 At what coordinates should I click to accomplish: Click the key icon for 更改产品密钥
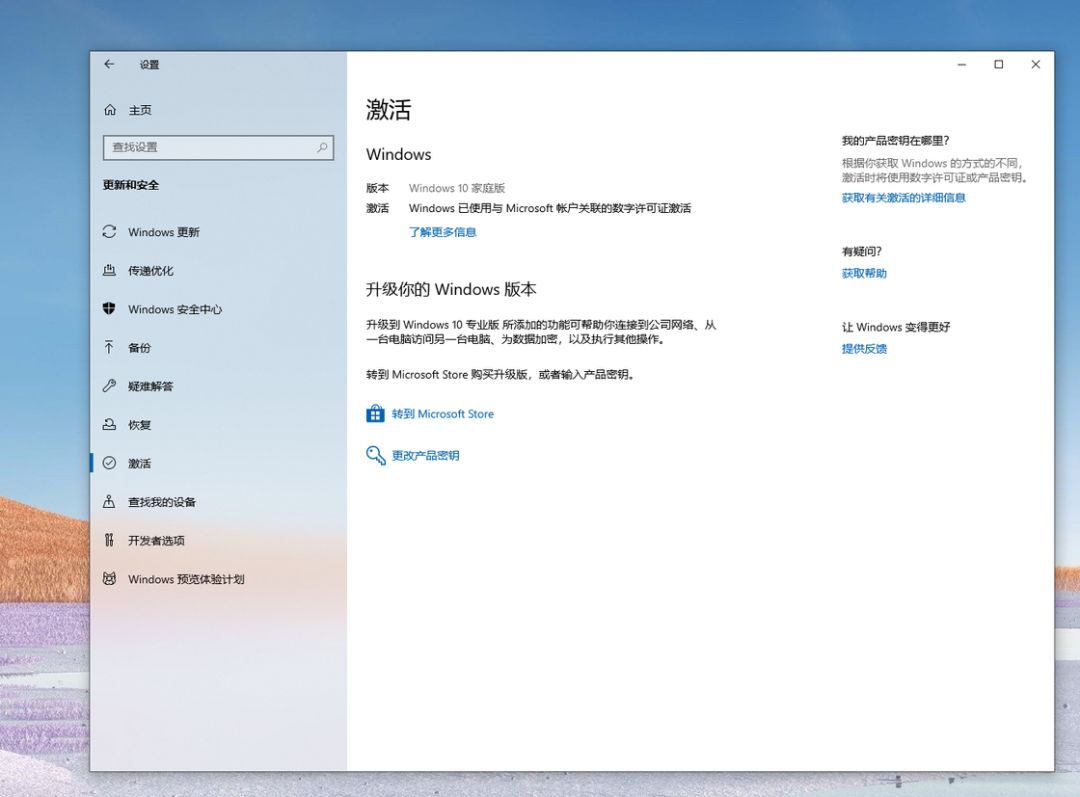pos(375,455)
